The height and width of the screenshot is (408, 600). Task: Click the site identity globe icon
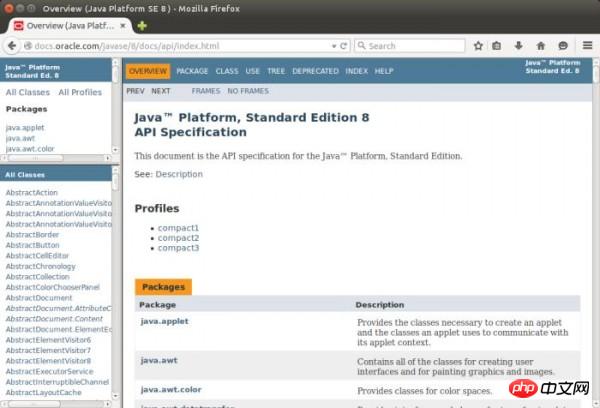[28, 46]
